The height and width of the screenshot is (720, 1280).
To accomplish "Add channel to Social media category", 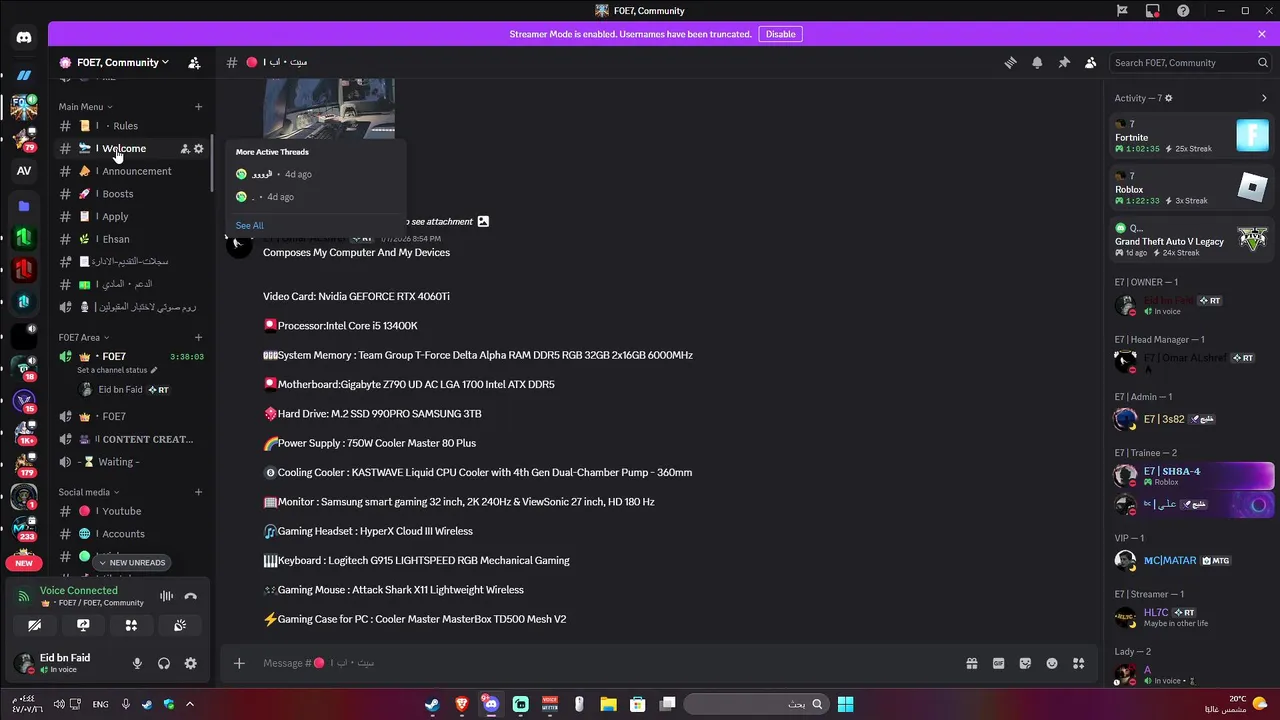I will tap(198, 492).
